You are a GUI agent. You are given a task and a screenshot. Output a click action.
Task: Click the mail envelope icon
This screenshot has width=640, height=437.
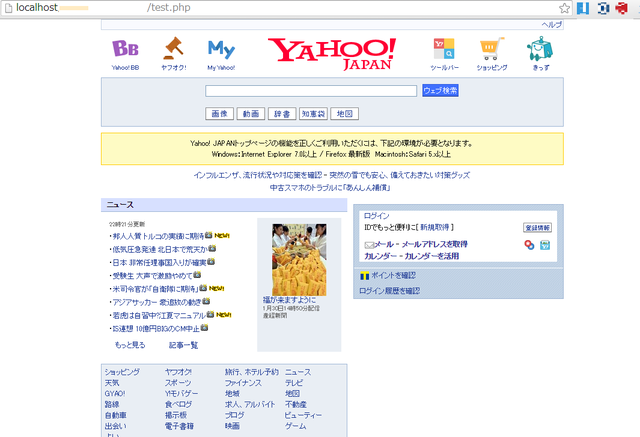pos(369,245)
